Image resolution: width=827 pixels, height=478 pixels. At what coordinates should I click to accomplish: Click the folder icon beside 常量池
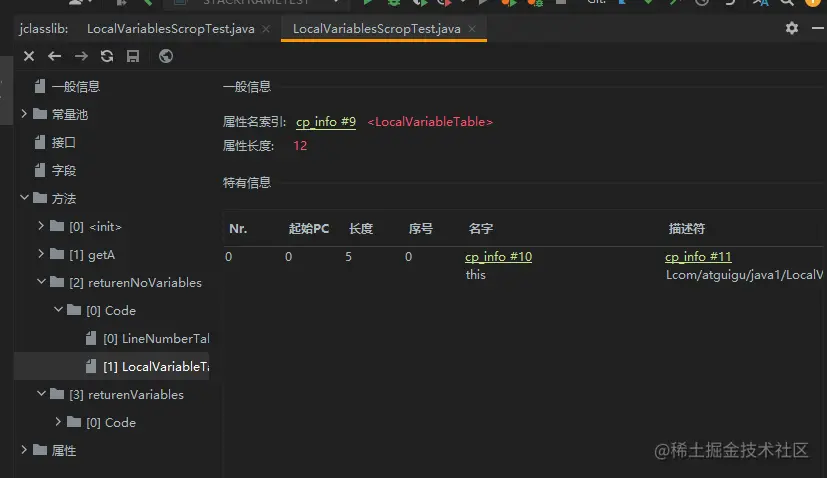coord(40,114)
